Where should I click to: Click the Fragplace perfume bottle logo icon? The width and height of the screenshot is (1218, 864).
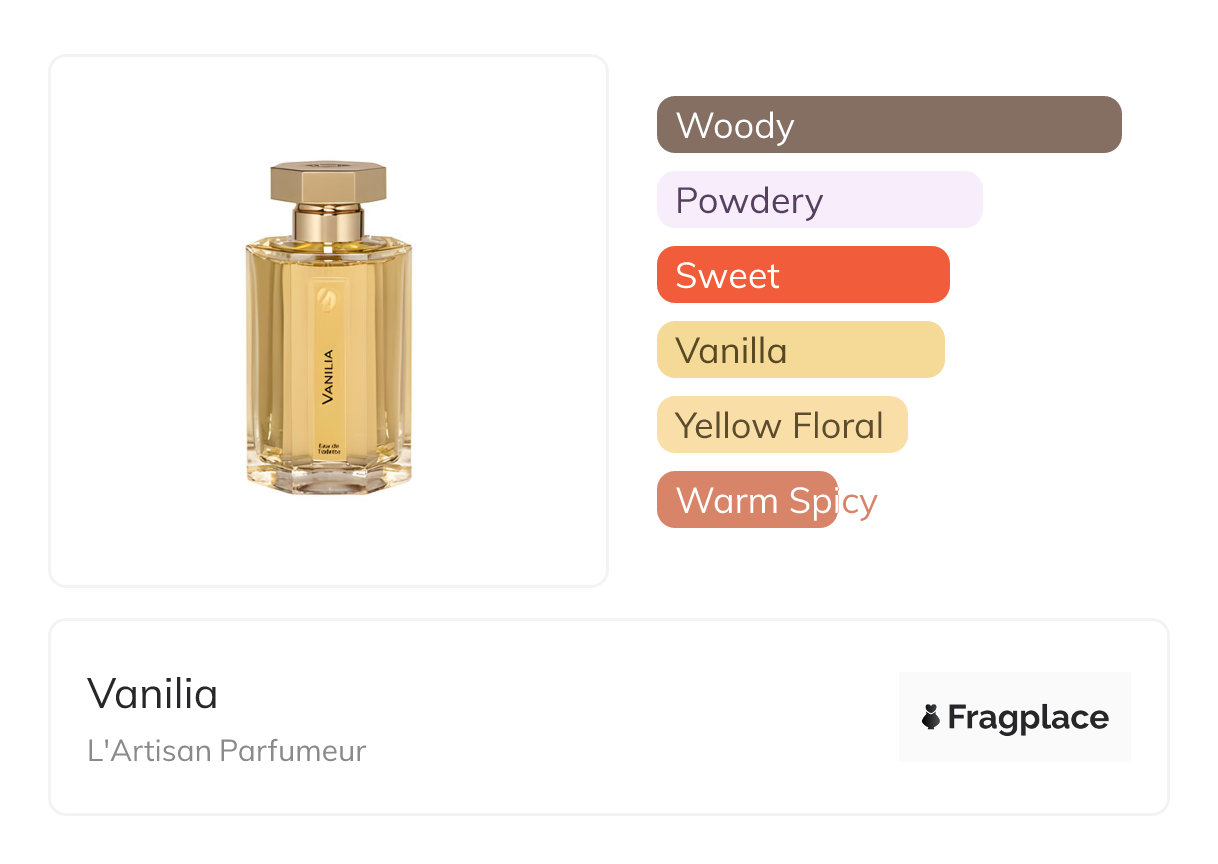coord(931,717)
